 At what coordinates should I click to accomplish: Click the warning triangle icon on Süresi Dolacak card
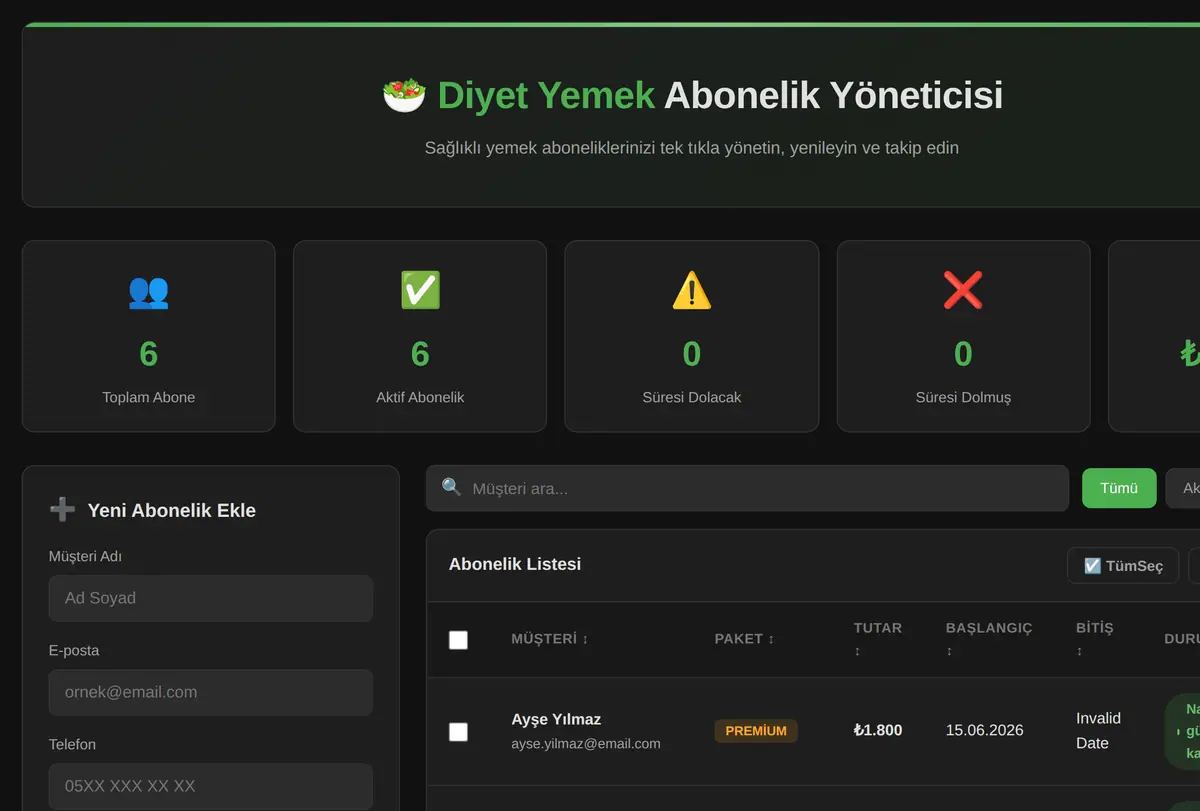(x=692, y=290)
